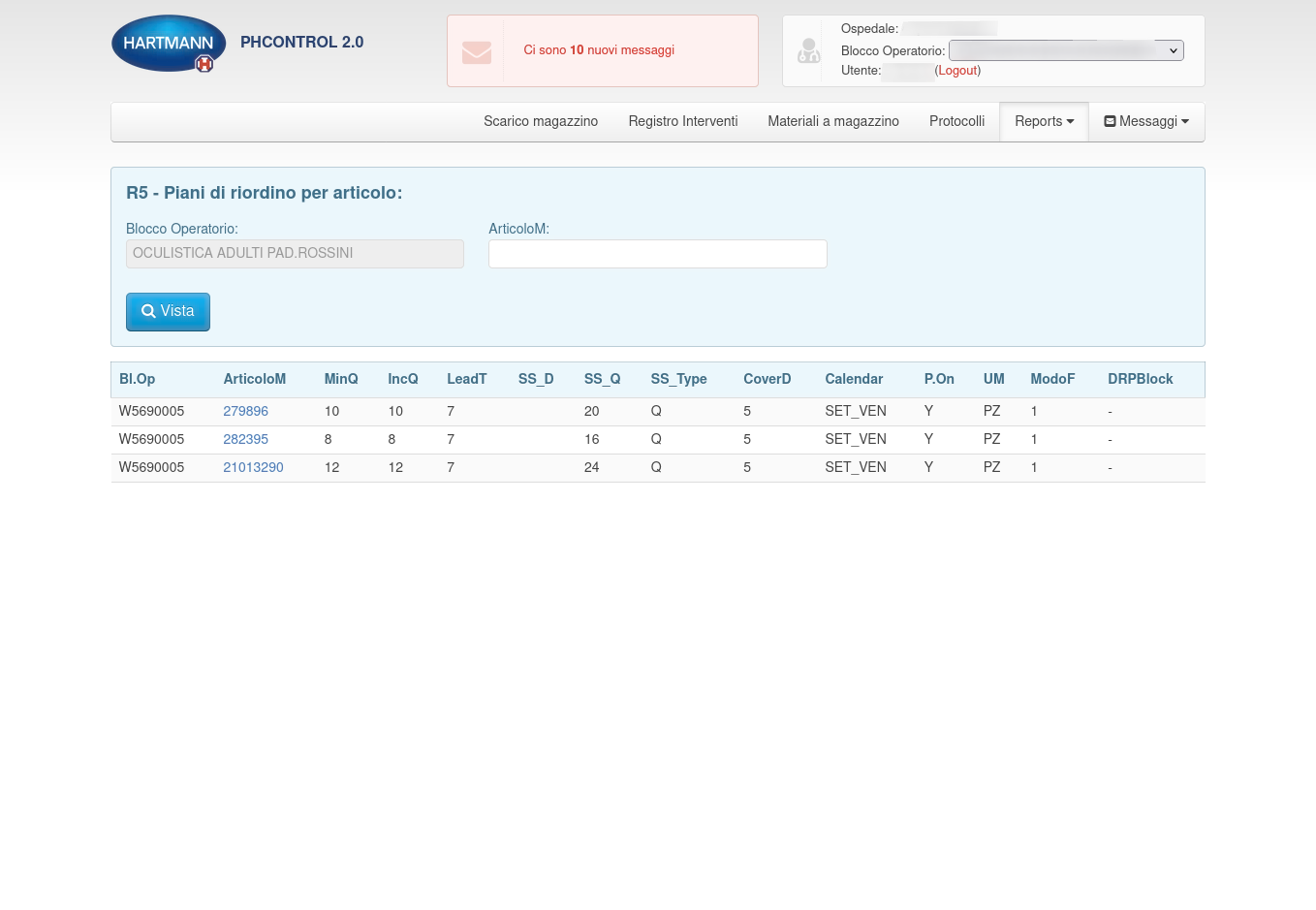Open the Blocco Operatorio dropdown in header
This screenshot has width=1316, height=910.
pos(1065,50)
